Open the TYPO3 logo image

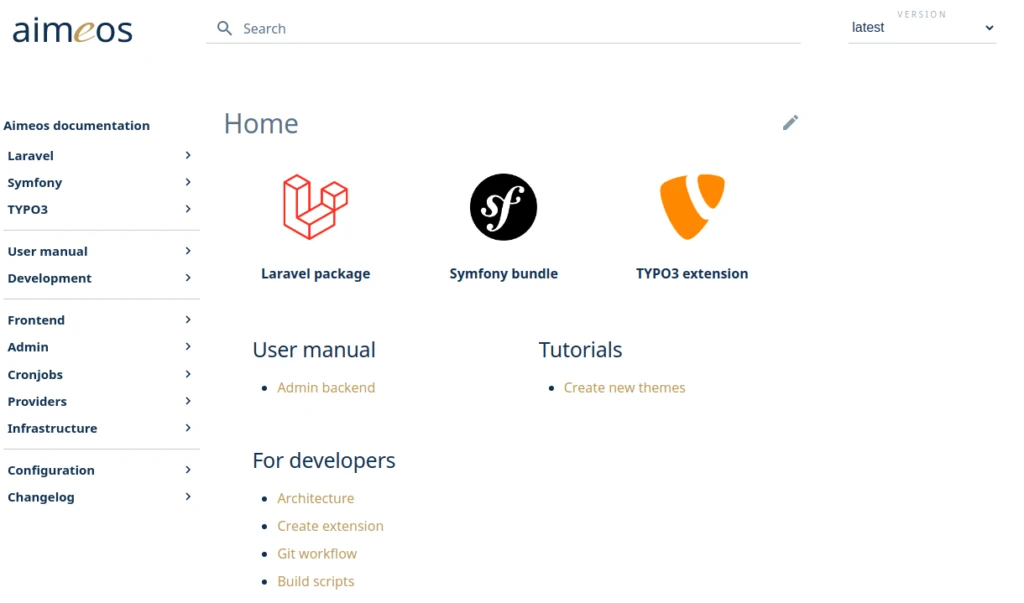coord(692,207)
